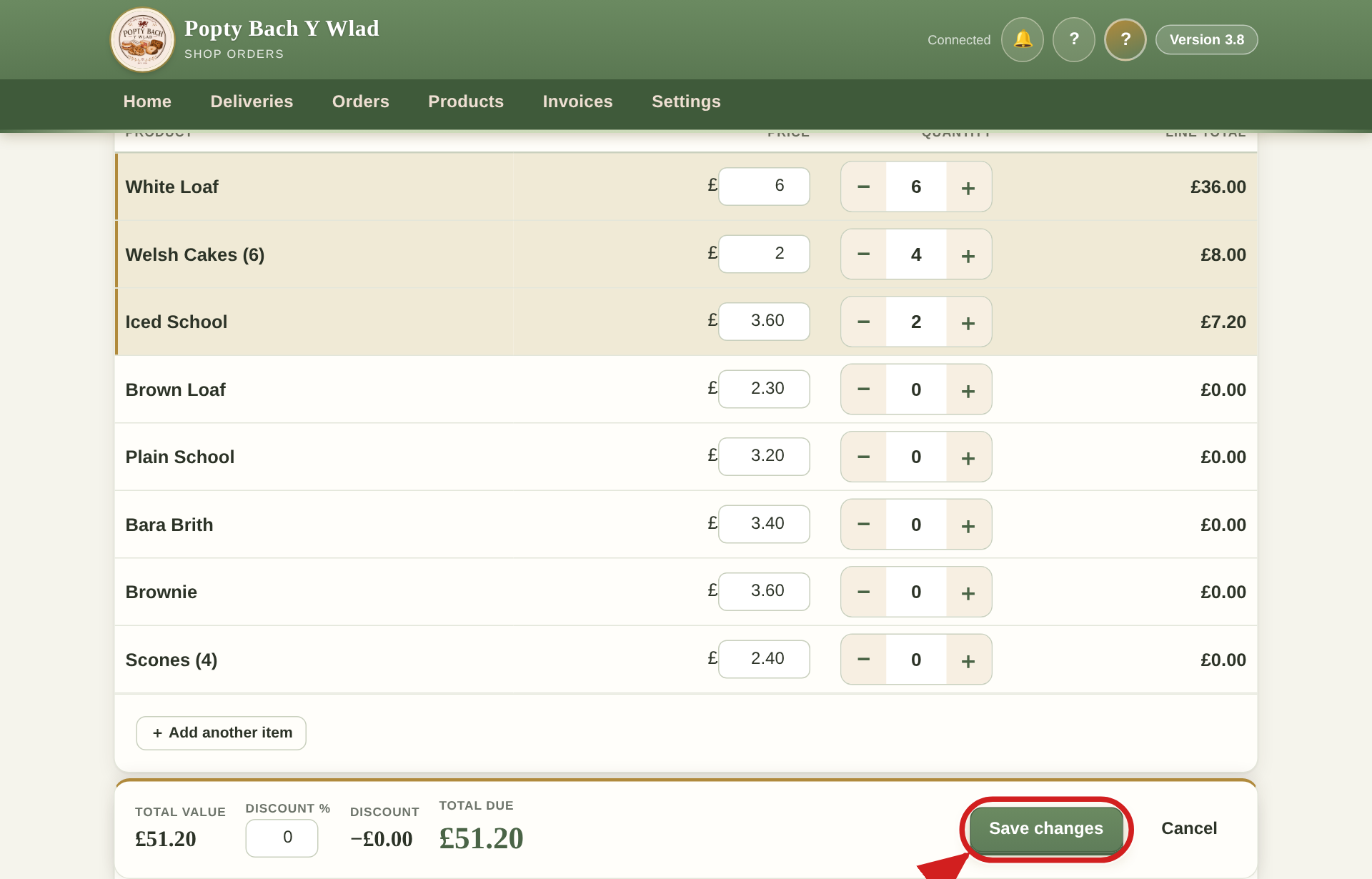
Task: Edit the Discount % field
Action: (282, 838)
